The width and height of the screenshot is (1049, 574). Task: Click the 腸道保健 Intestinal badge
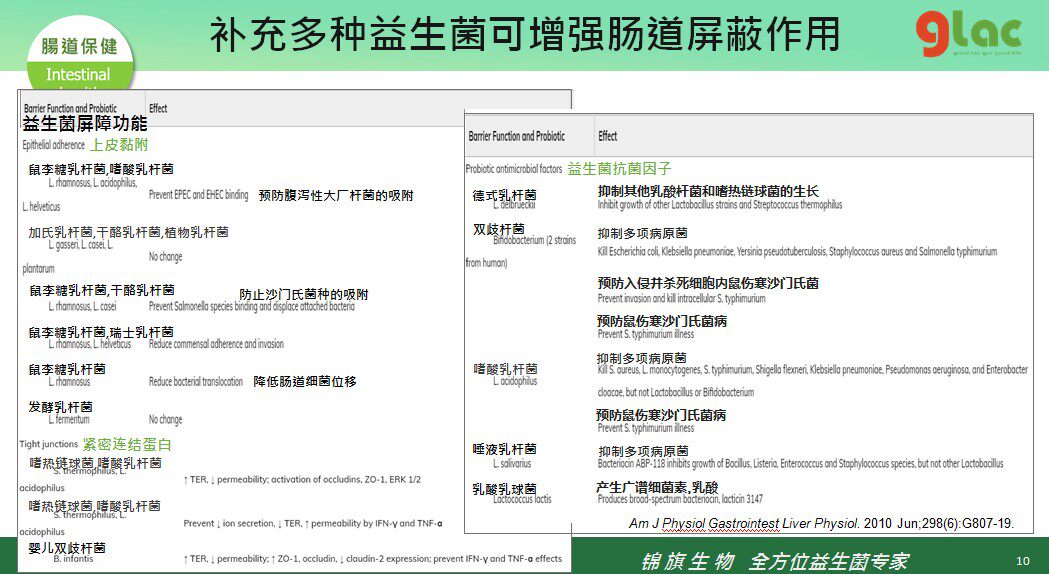[80, 58]
